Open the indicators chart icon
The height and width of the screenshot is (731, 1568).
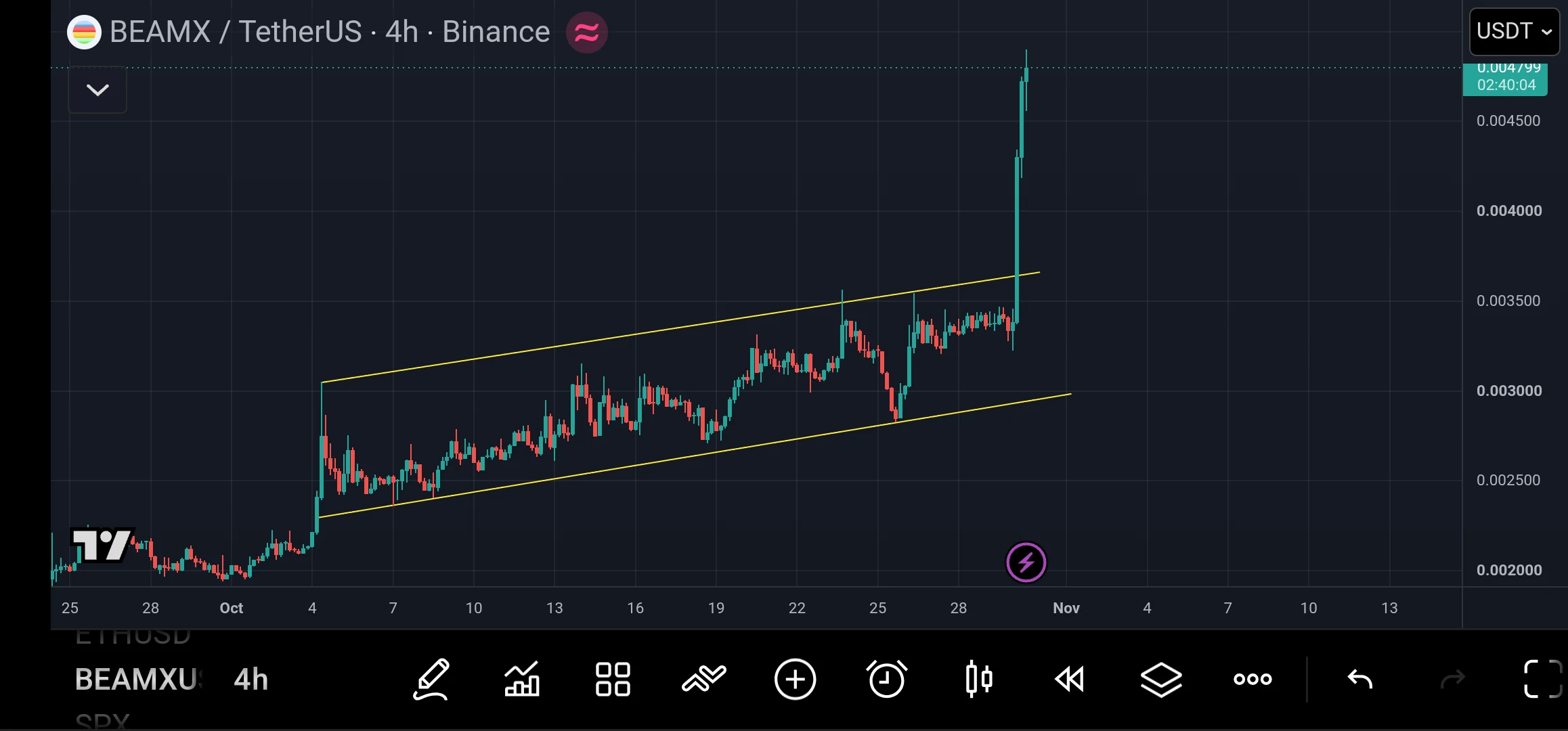[522, 679]
